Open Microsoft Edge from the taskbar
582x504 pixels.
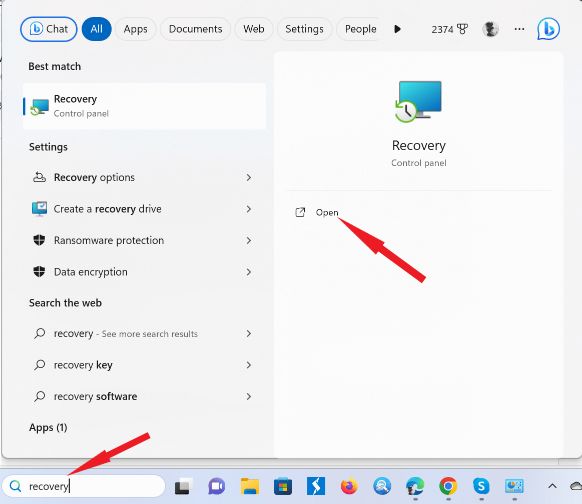[415, 486]
